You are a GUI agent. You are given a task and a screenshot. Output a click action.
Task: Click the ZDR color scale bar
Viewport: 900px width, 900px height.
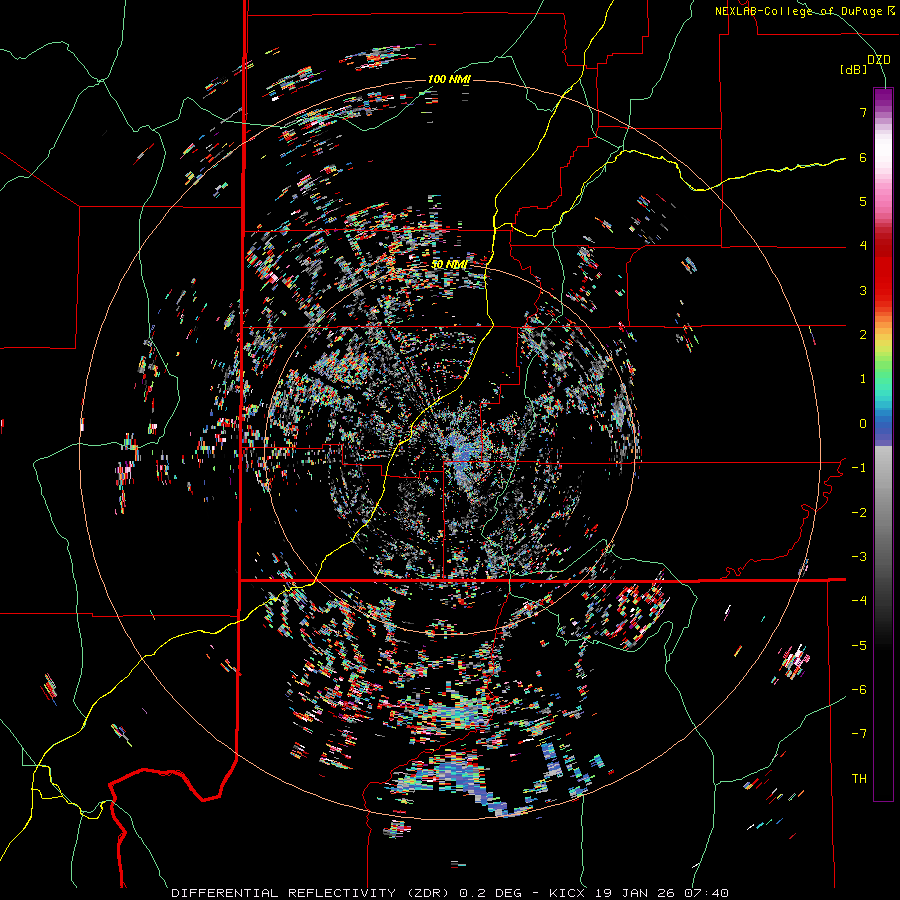pos(883,444)
